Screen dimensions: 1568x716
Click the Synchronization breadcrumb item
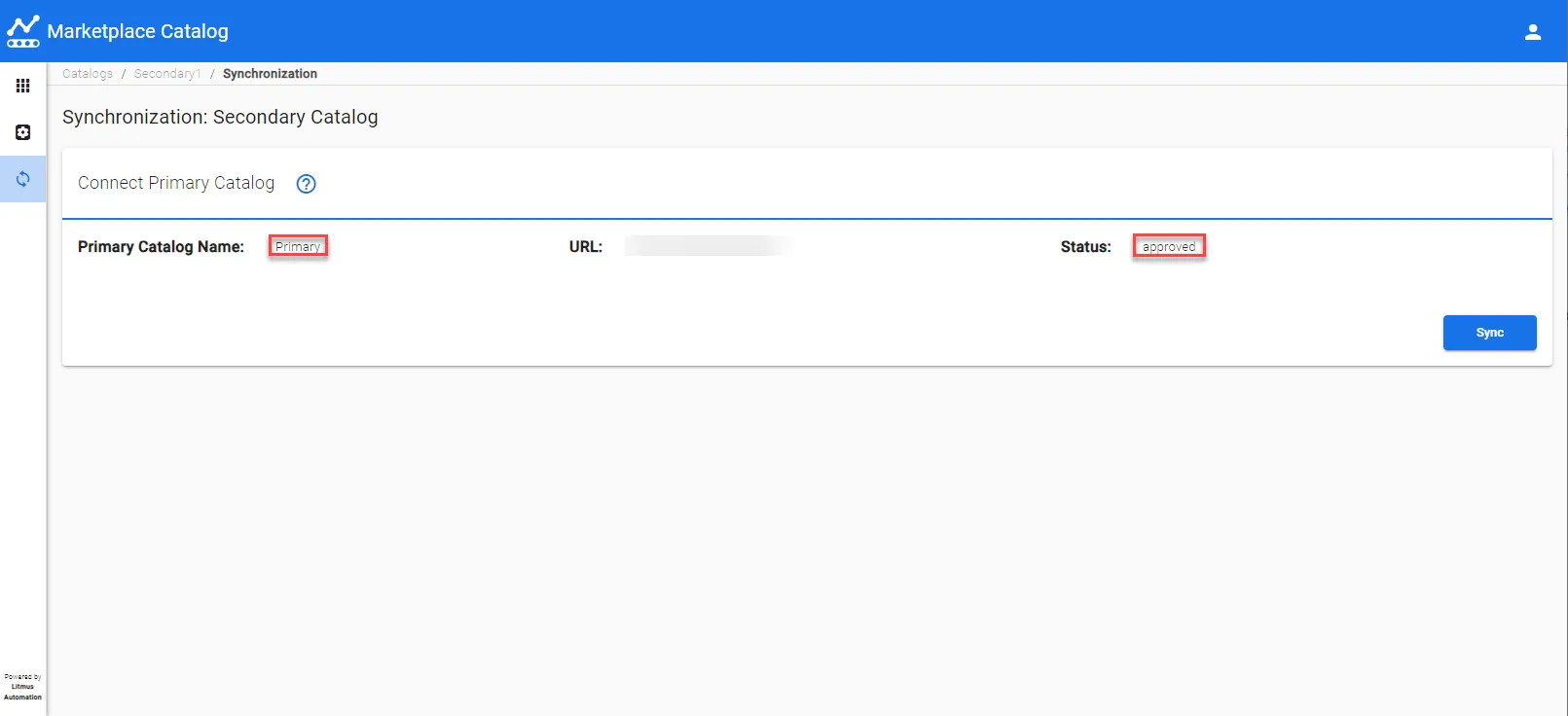point(270,74)
